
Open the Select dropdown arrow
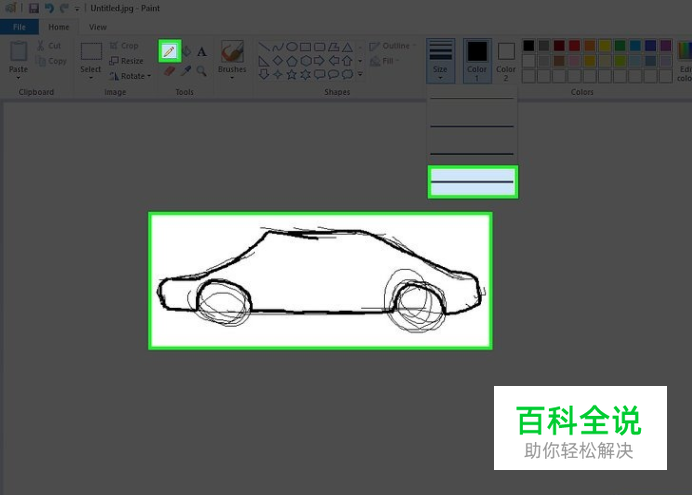click(91, 78)
